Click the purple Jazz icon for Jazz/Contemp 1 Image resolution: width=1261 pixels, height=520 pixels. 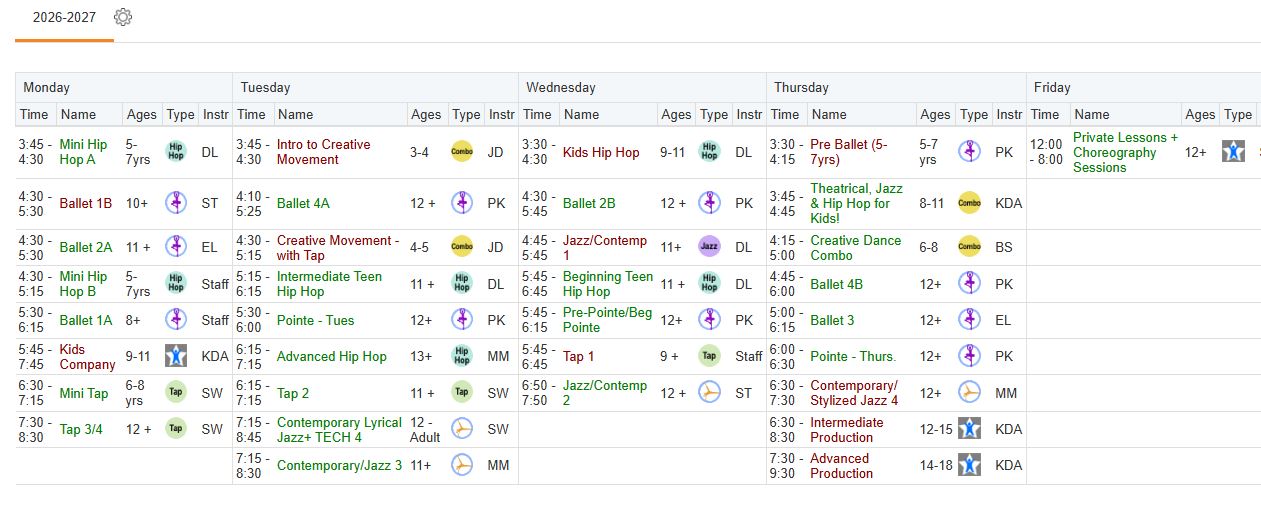(709, 247)
